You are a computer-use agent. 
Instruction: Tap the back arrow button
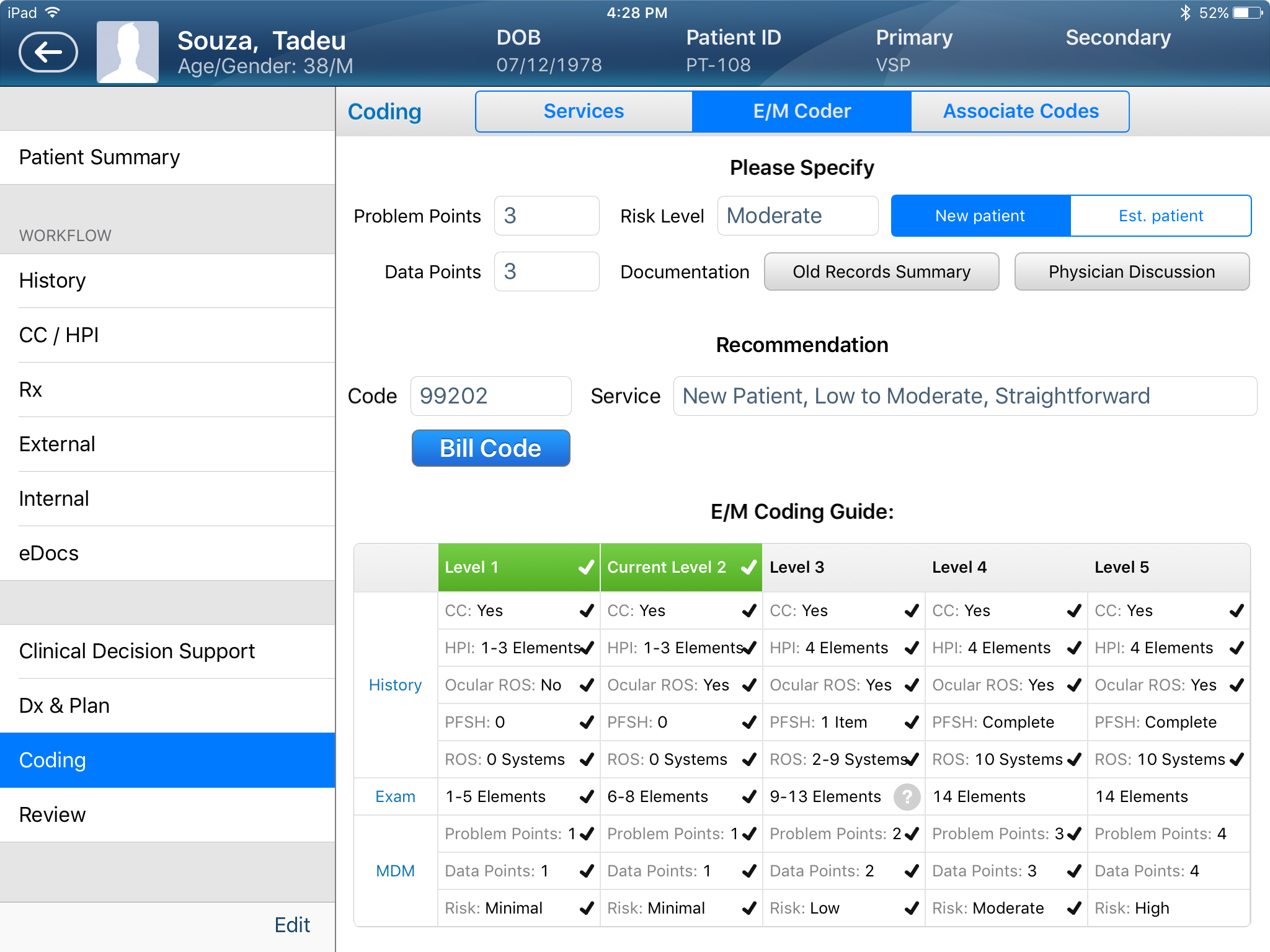[x=48, y=52]
